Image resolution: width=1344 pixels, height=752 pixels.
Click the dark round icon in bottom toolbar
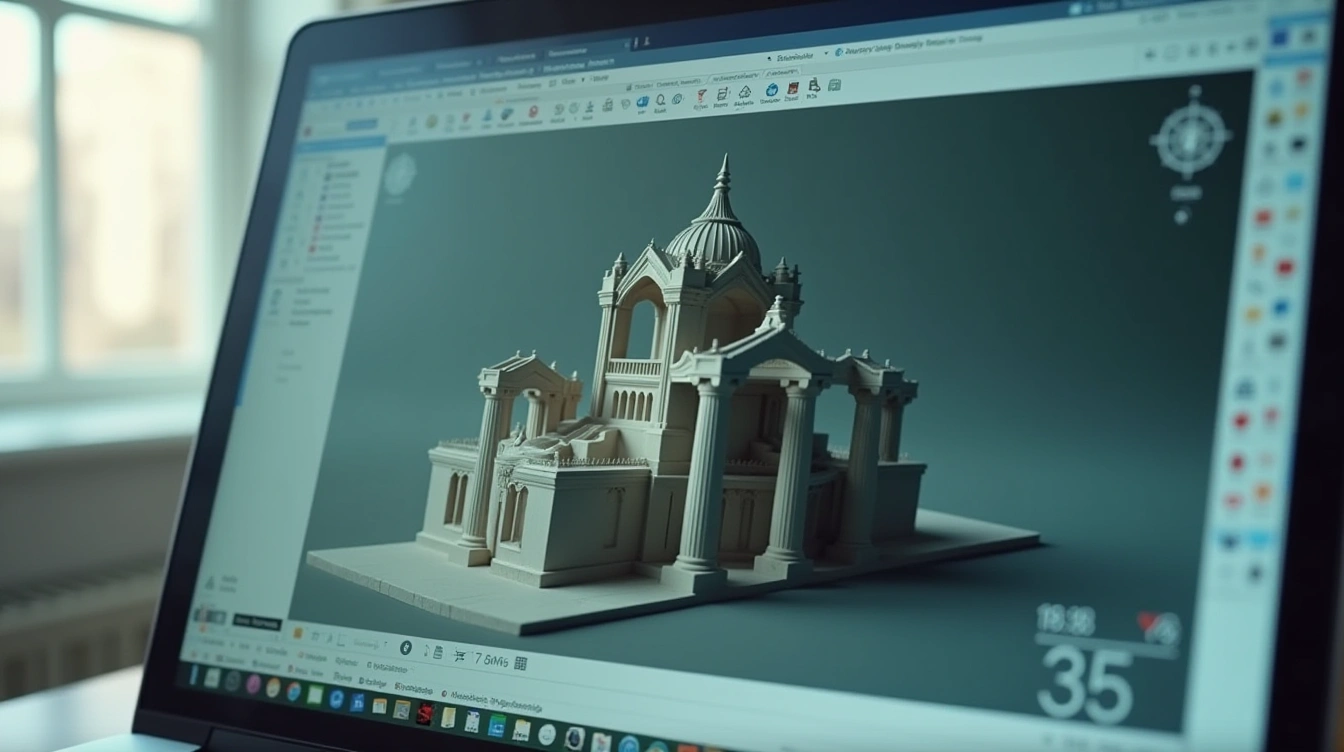point(406,647)
